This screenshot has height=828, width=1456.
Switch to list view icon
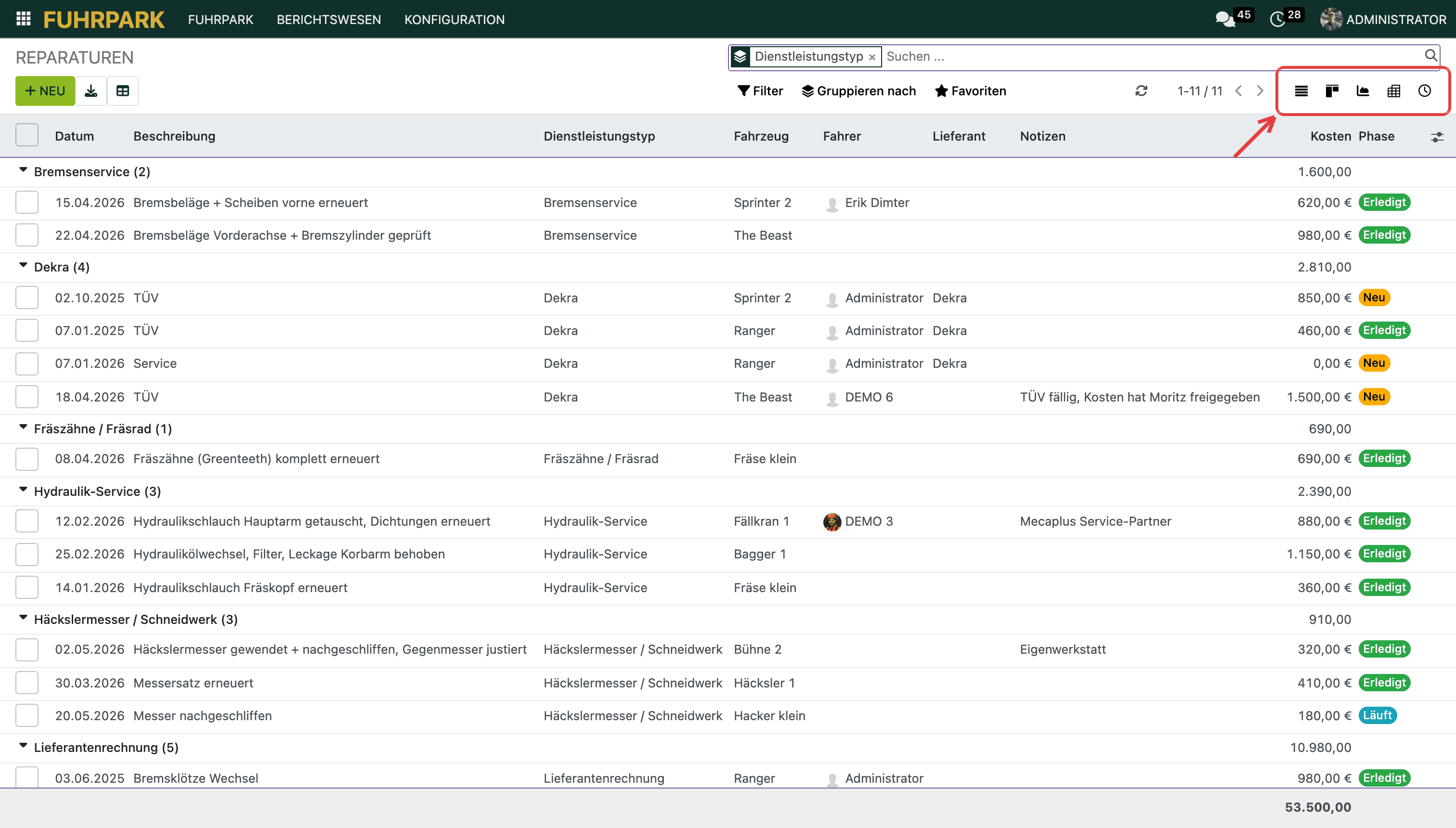coord(1301,91)
